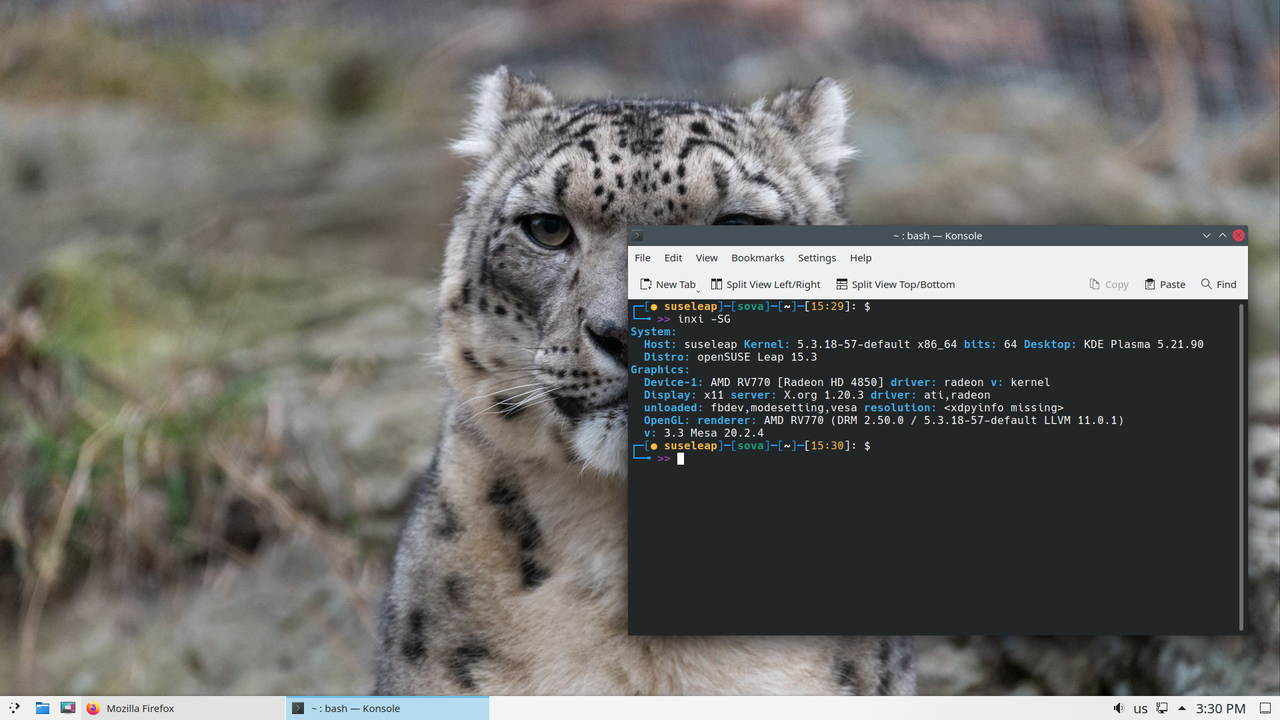The width and height of the screenshot is (1280, 720).
Task: Click the 'us' keyboard layout indicator
Action: (1140, 709)
